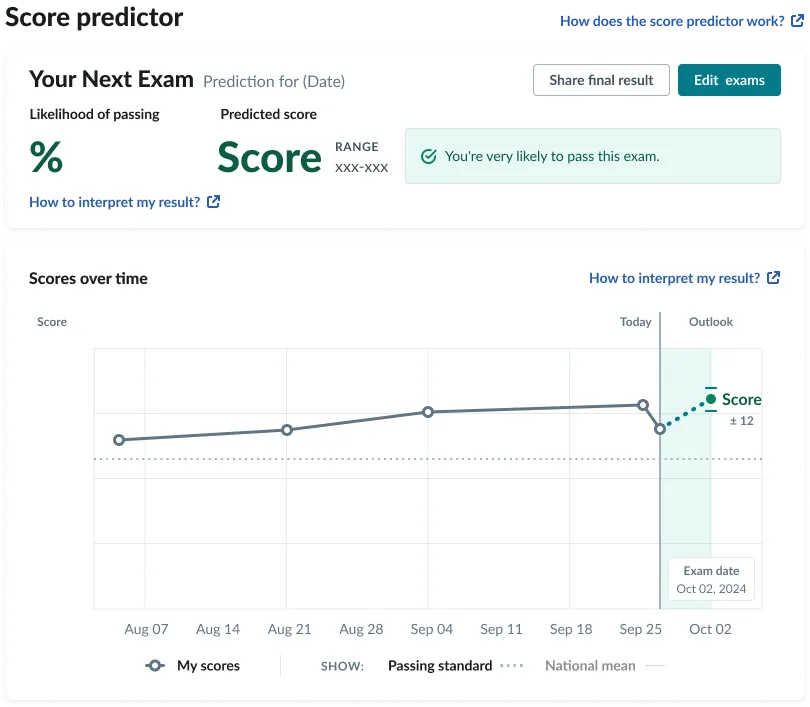Click the green '%' likelihood value
810x707 pixels.
[x=46, y=157]
